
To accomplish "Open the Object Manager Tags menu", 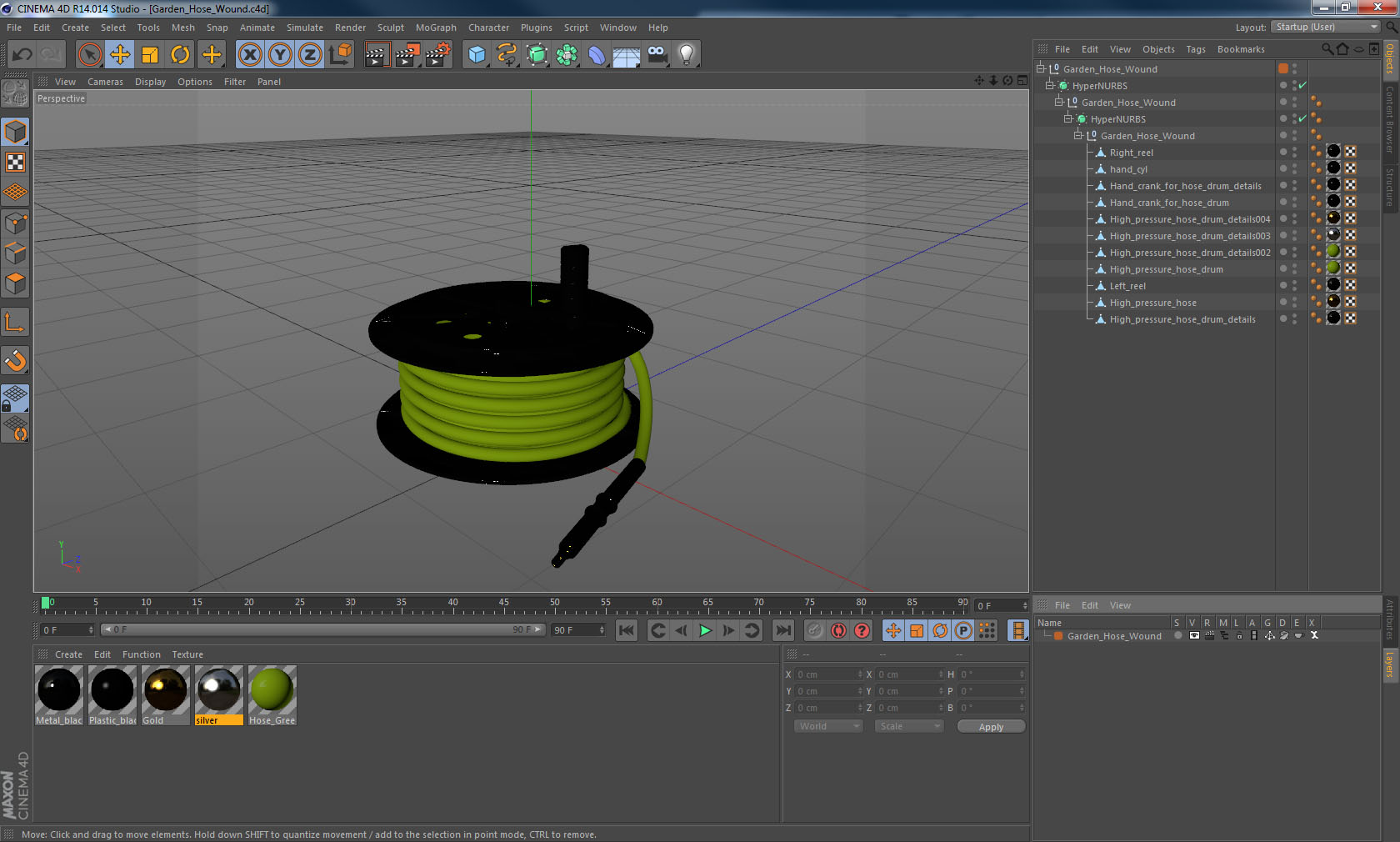I will click(1196, 49).
